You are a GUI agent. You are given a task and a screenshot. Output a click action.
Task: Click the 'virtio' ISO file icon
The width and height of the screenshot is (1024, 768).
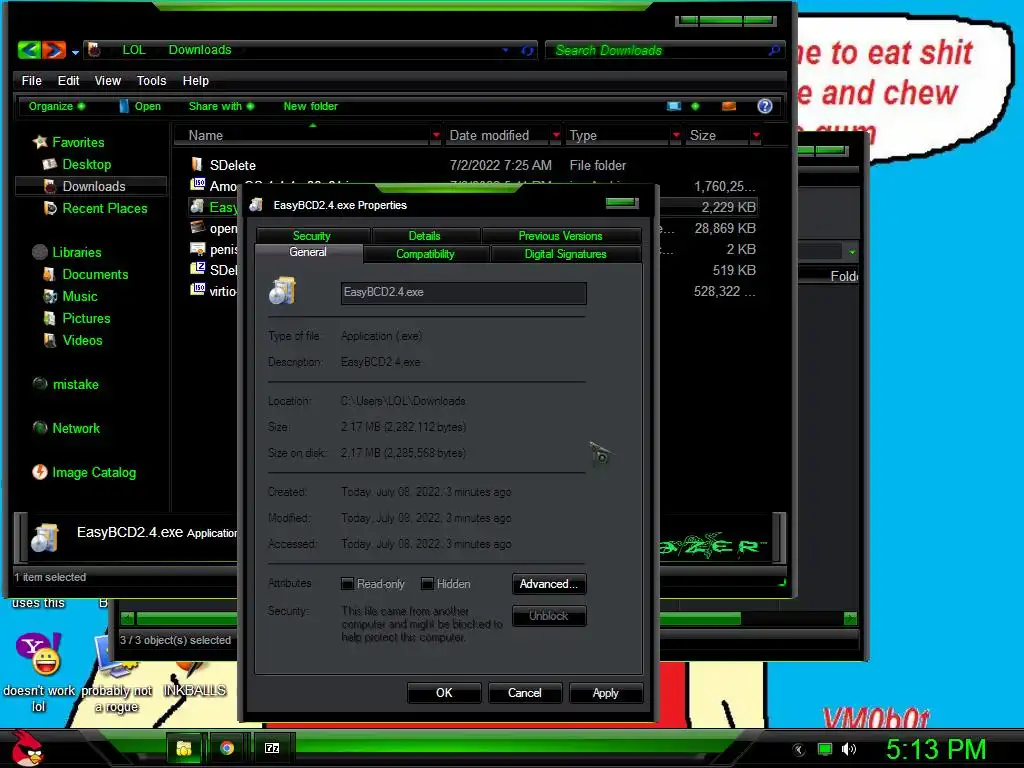[197, 289]
